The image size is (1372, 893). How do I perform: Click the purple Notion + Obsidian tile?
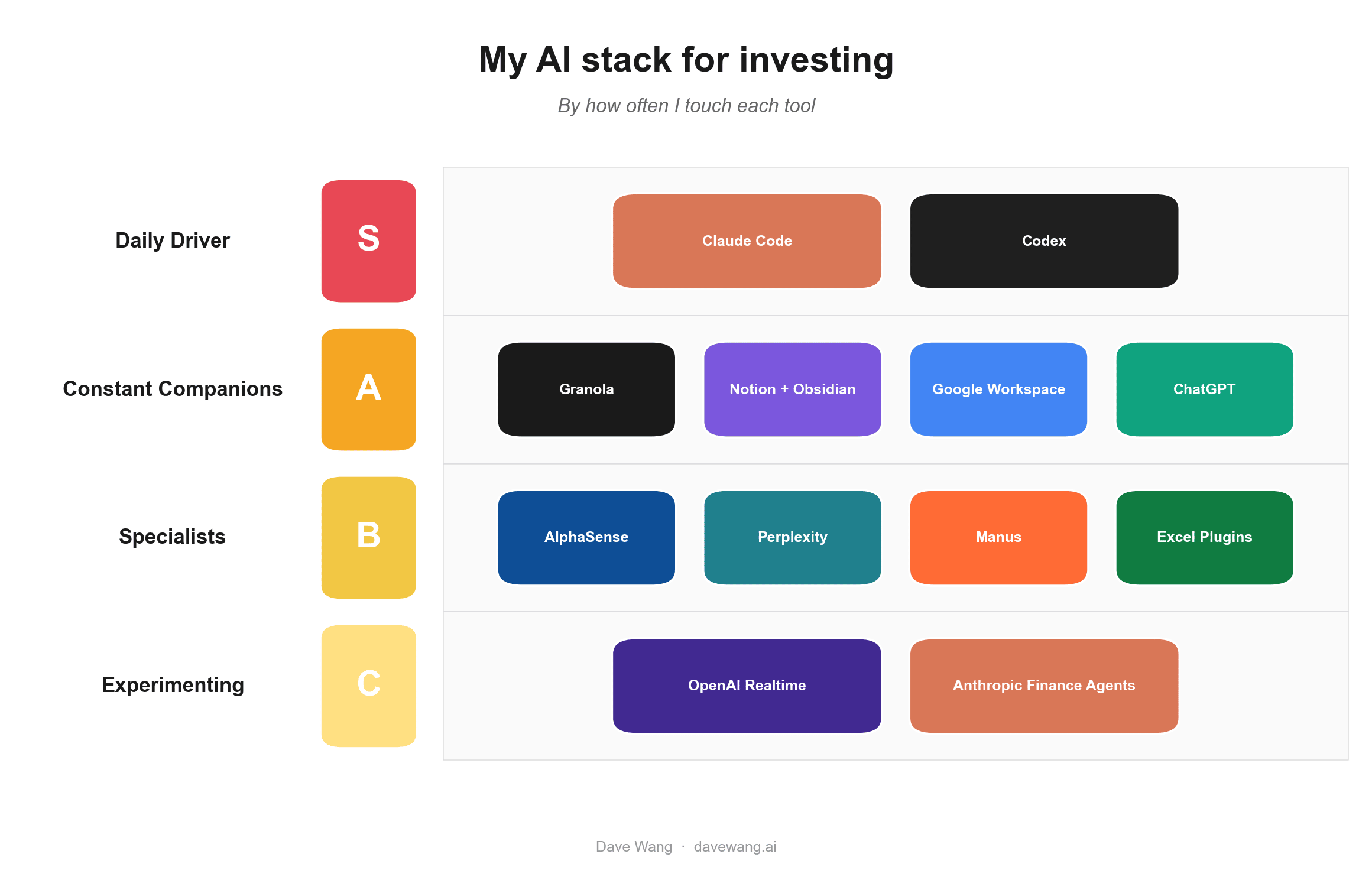792,389
